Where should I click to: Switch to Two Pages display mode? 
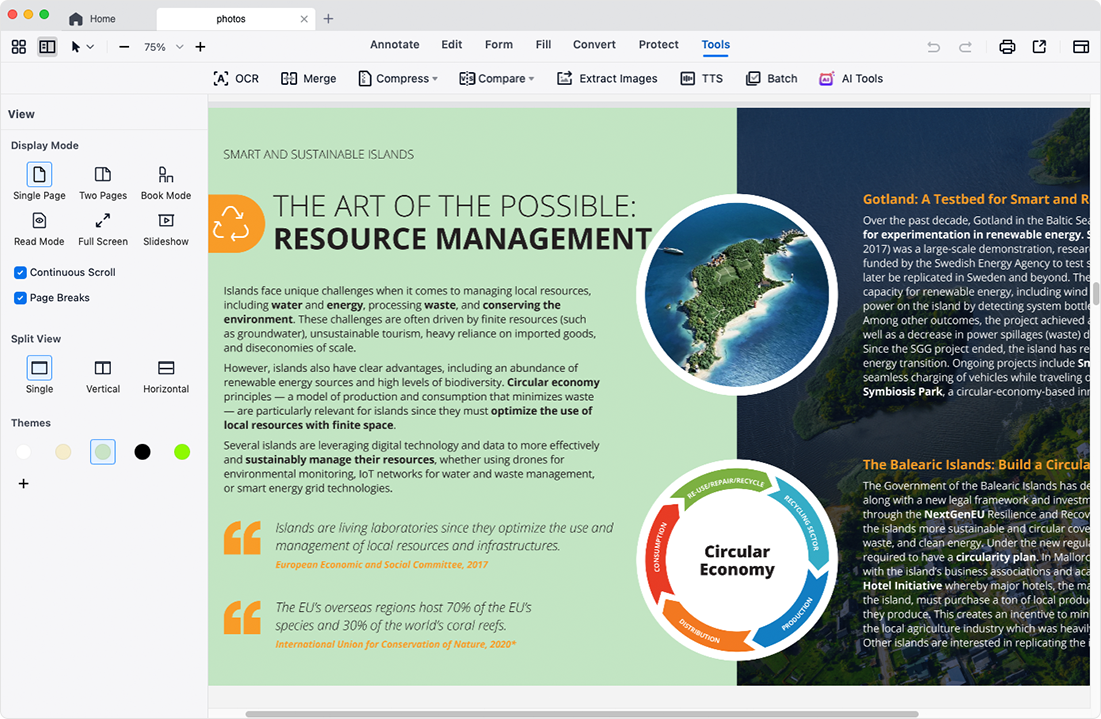(x=103, y=182)
